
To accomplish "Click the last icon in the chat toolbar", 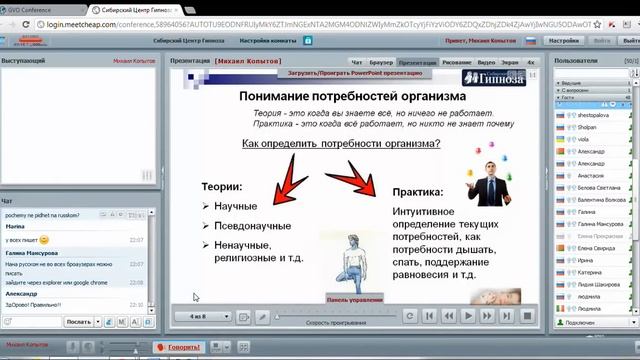I will pyautogui.click(x=149, y=322).
